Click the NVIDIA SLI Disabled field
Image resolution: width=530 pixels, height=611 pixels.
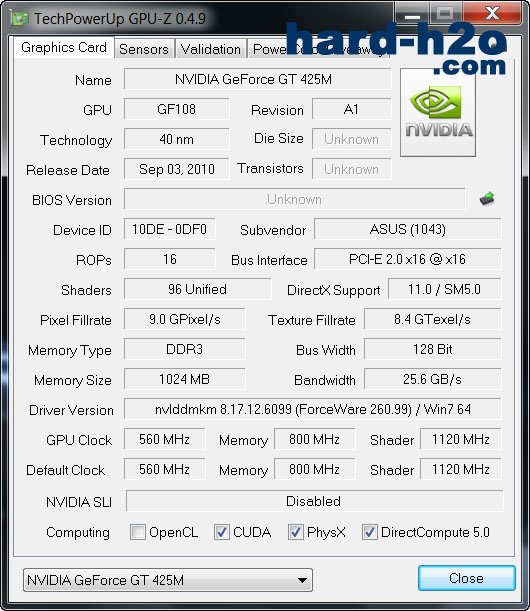pos(314,501)
